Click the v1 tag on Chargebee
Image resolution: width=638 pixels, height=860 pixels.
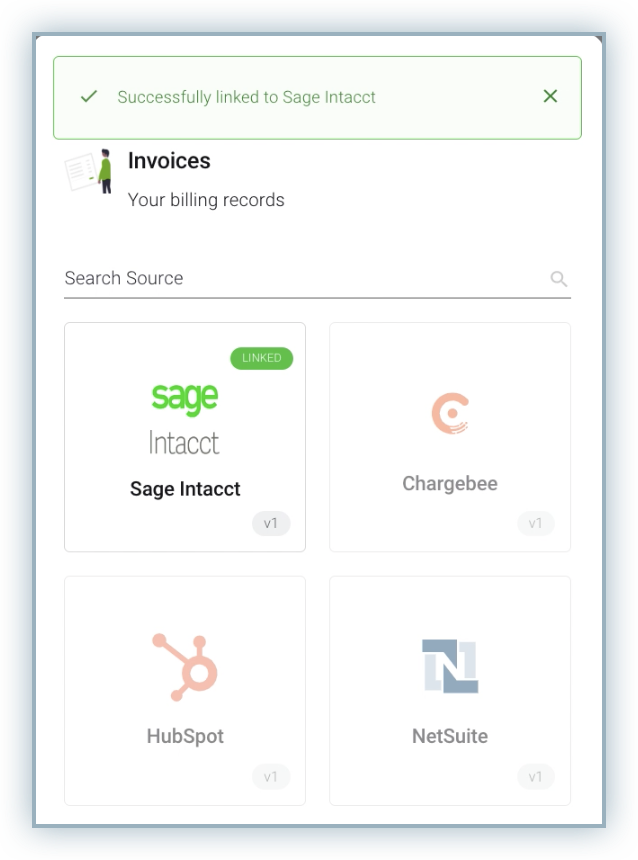tap(536, 524)
